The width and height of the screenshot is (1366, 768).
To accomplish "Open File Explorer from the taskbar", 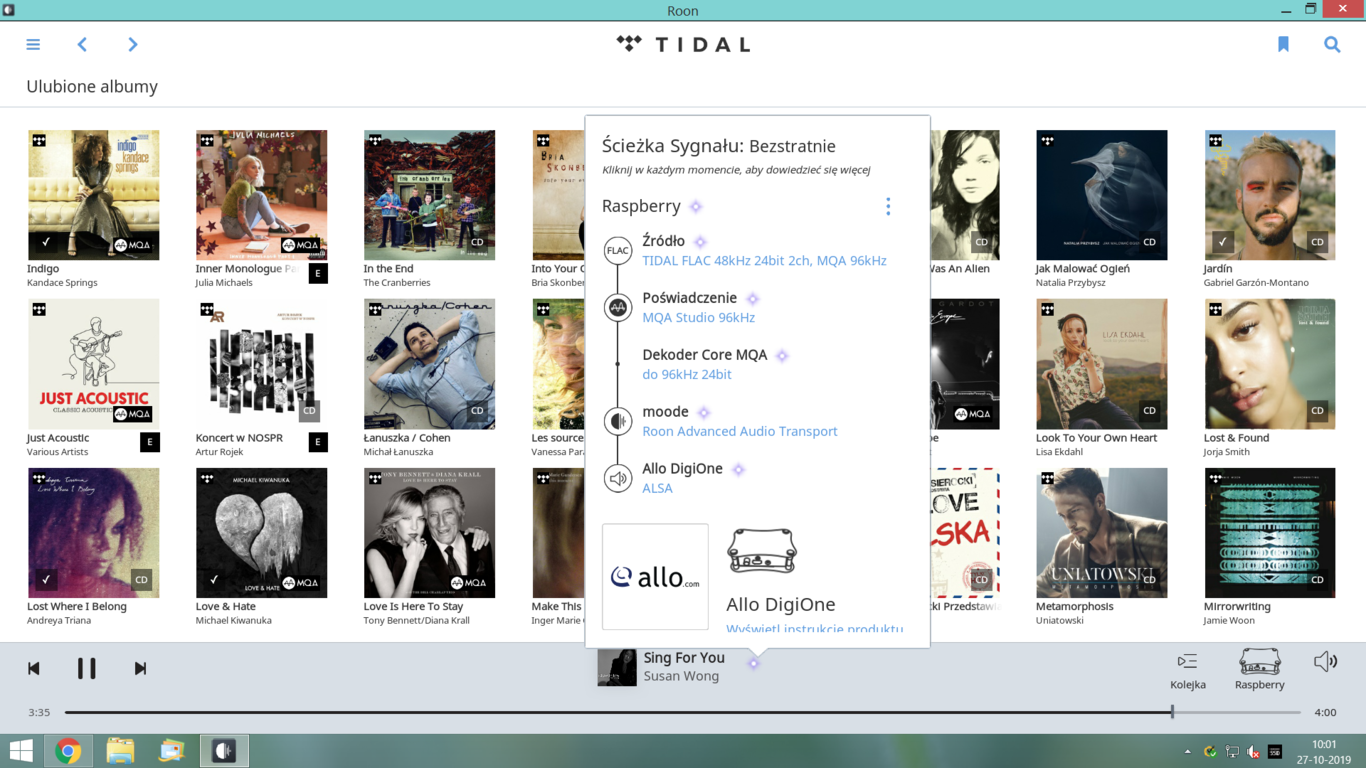I will 120,751.
